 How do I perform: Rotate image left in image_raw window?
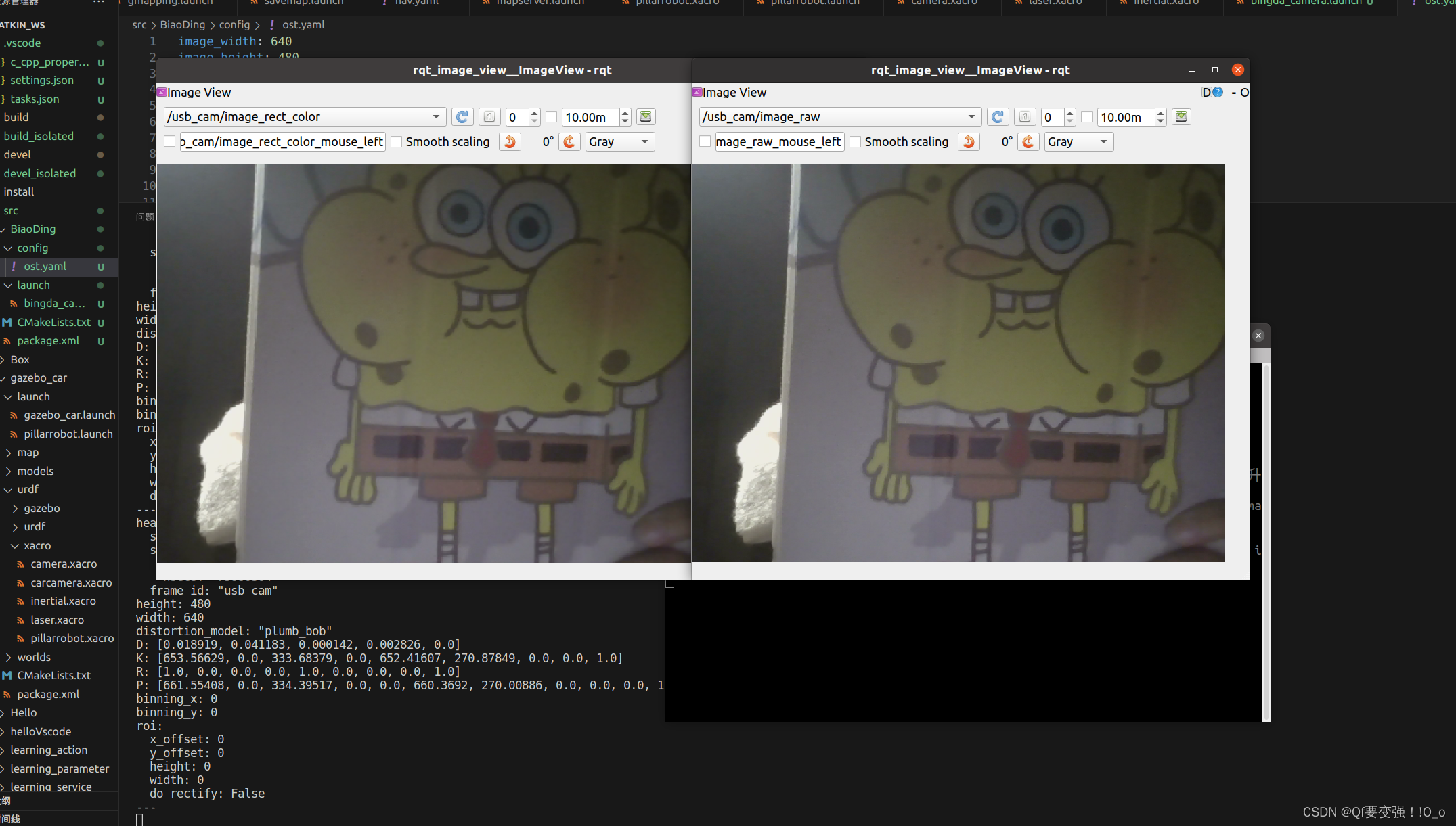969,141
